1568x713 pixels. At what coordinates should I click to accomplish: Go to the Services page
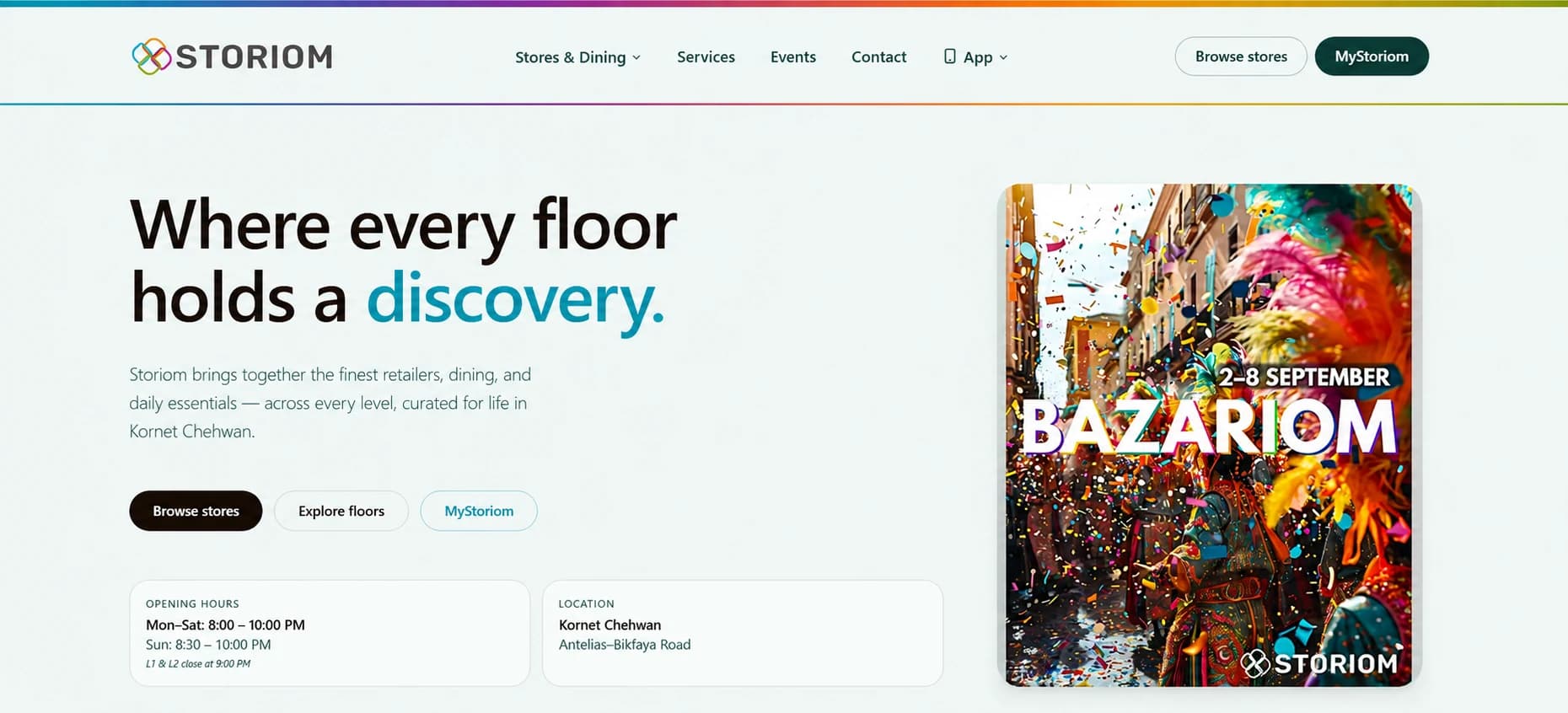coord(706,56)
